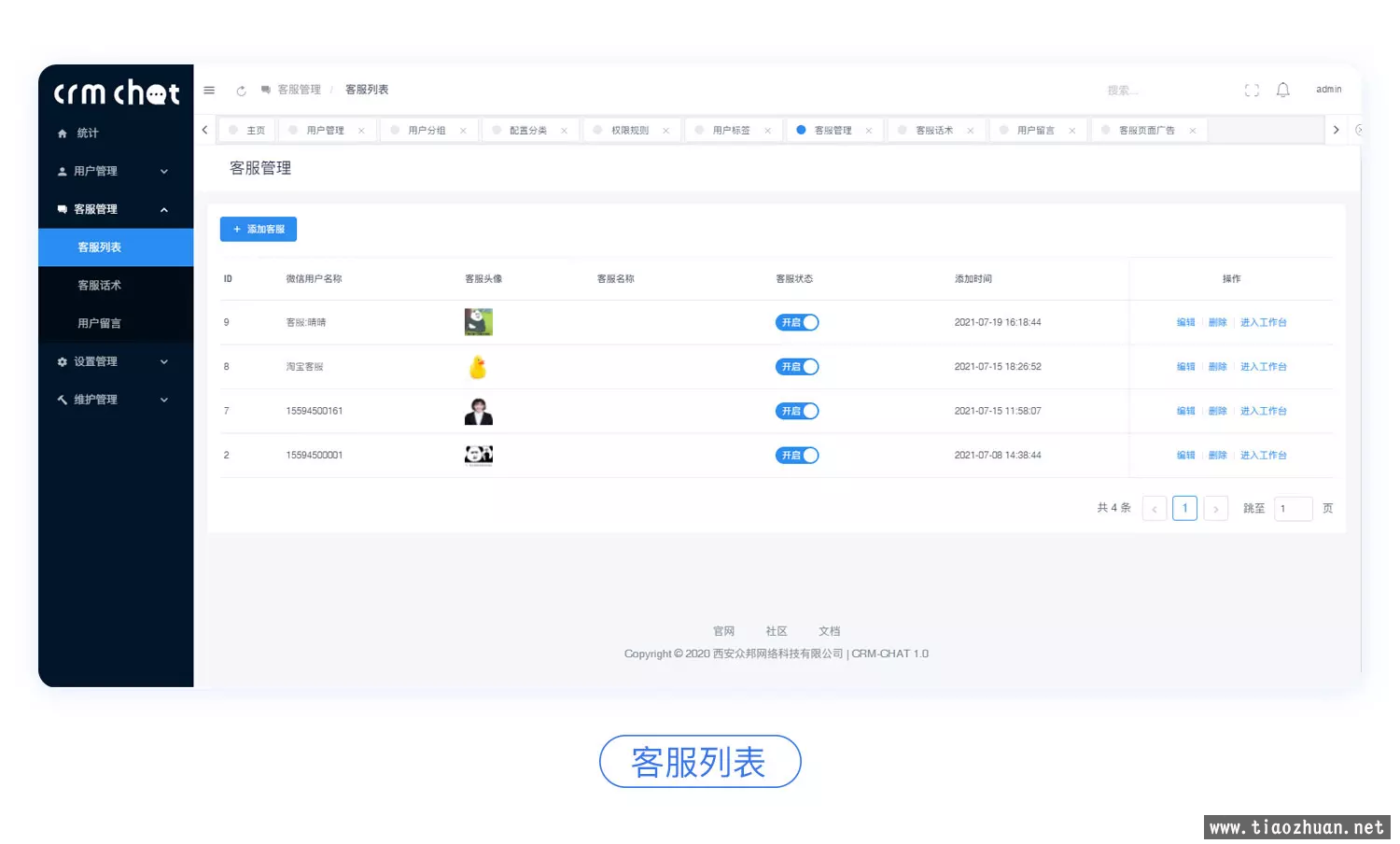The width and height of the screenshot is (1400, 844).
Task: Edit the 客服:晴晴 row
Action: click(1185, 322)
